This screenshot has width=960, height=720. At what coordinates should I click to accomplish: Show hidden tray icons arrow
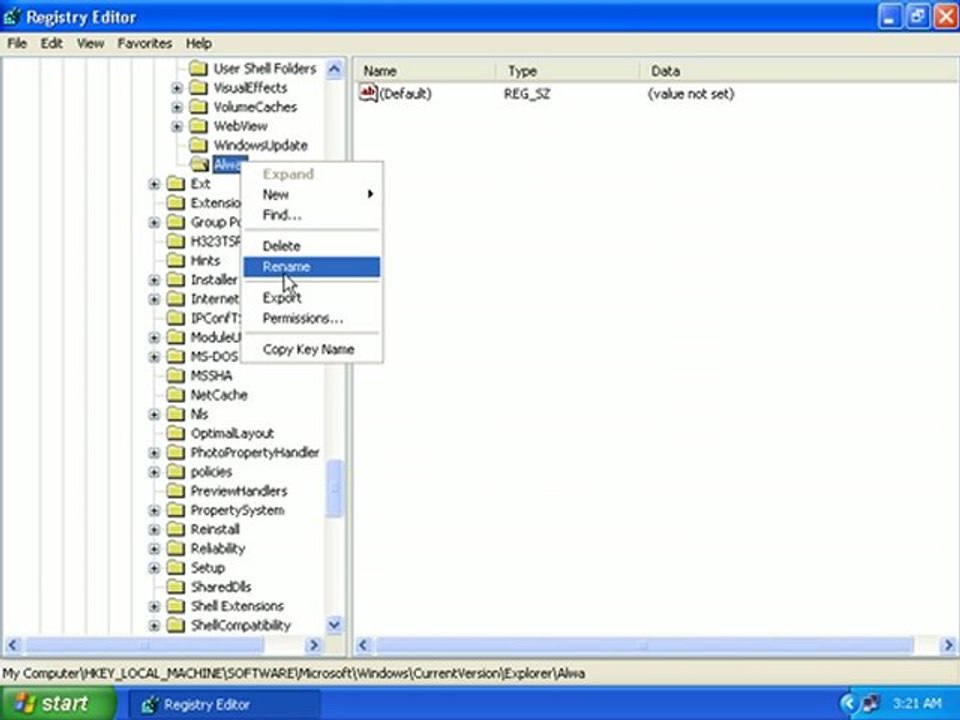(847, 703)
